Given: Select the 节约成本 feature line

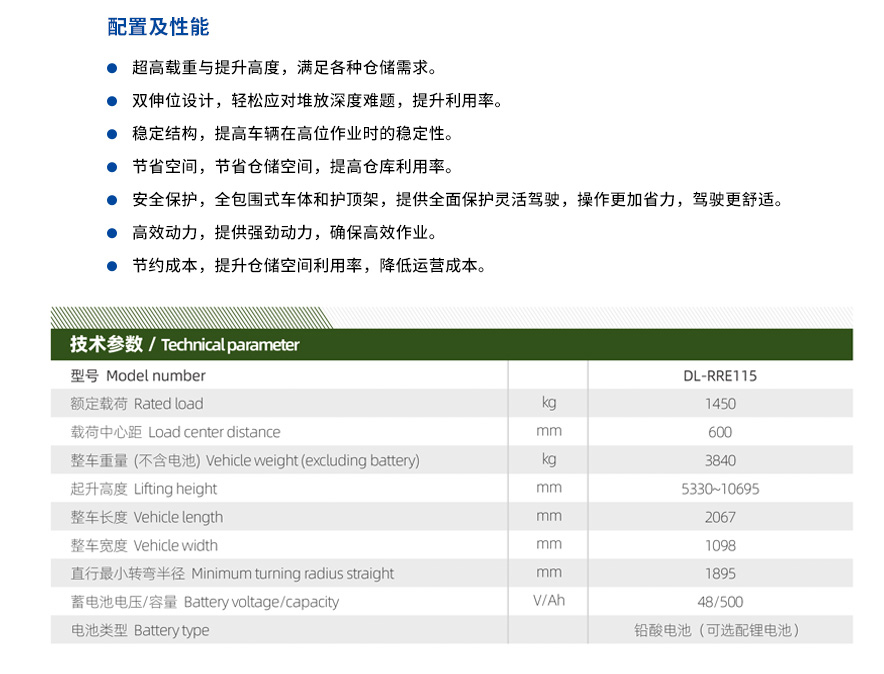Looking at the screenshot, I should [x=309, y=266].
